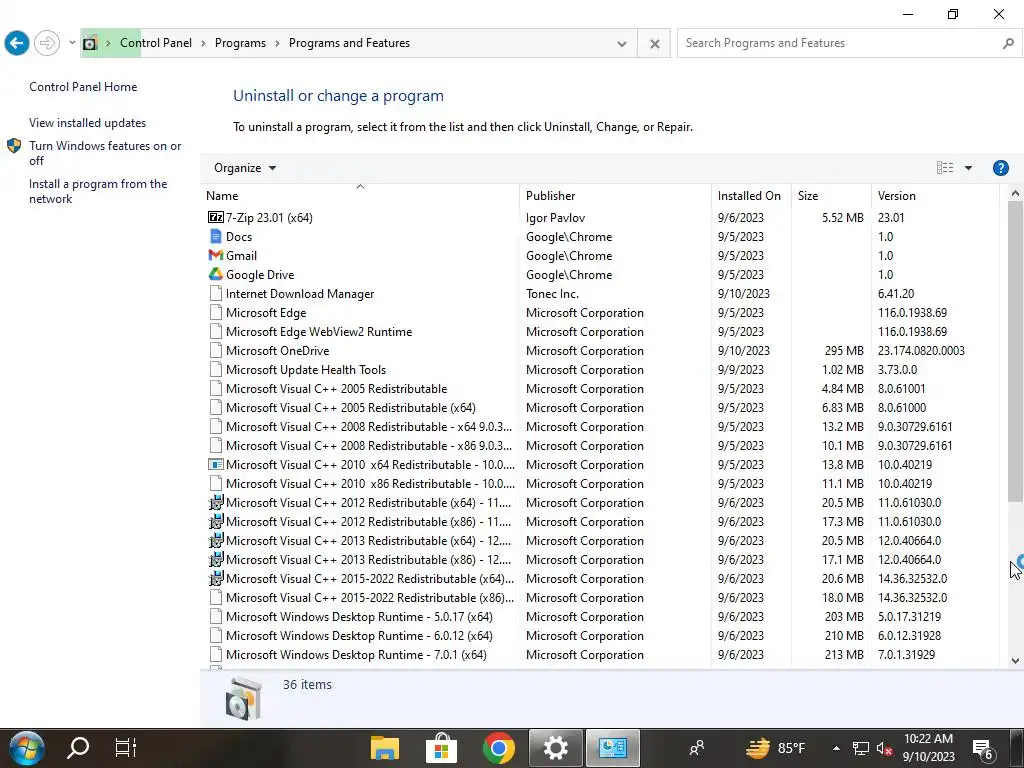Select the Microsoft Edge entry
Screen dimensions: 1024x768
(266, 313)
